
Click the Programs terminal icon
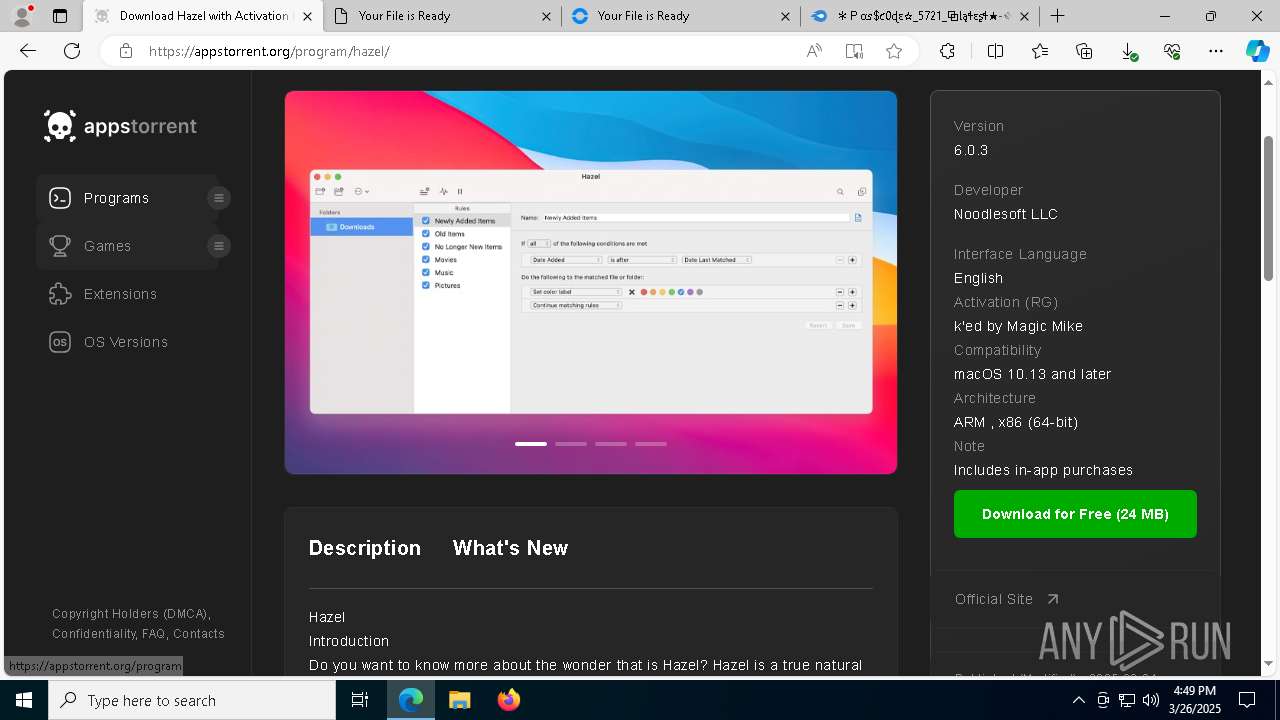[x=60, y=198]
